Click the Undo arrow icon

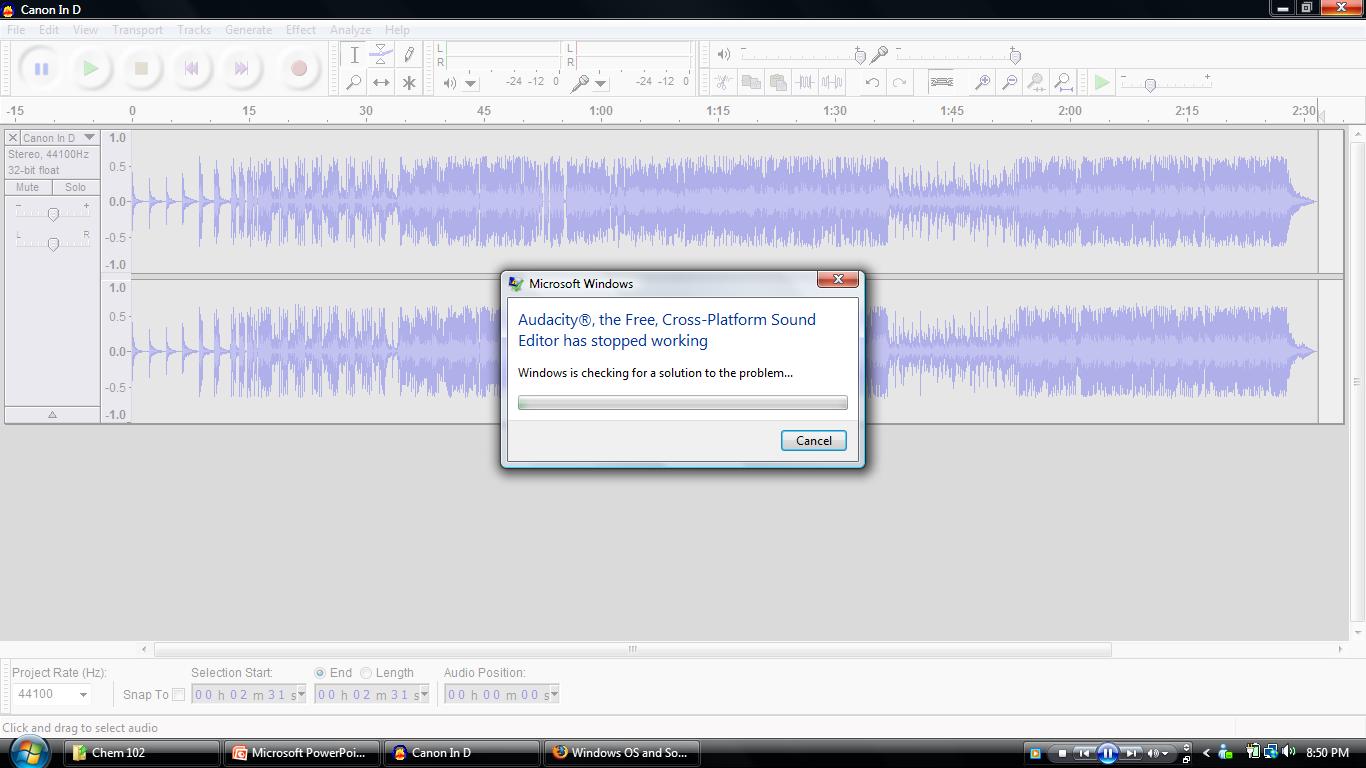[872, 82]
